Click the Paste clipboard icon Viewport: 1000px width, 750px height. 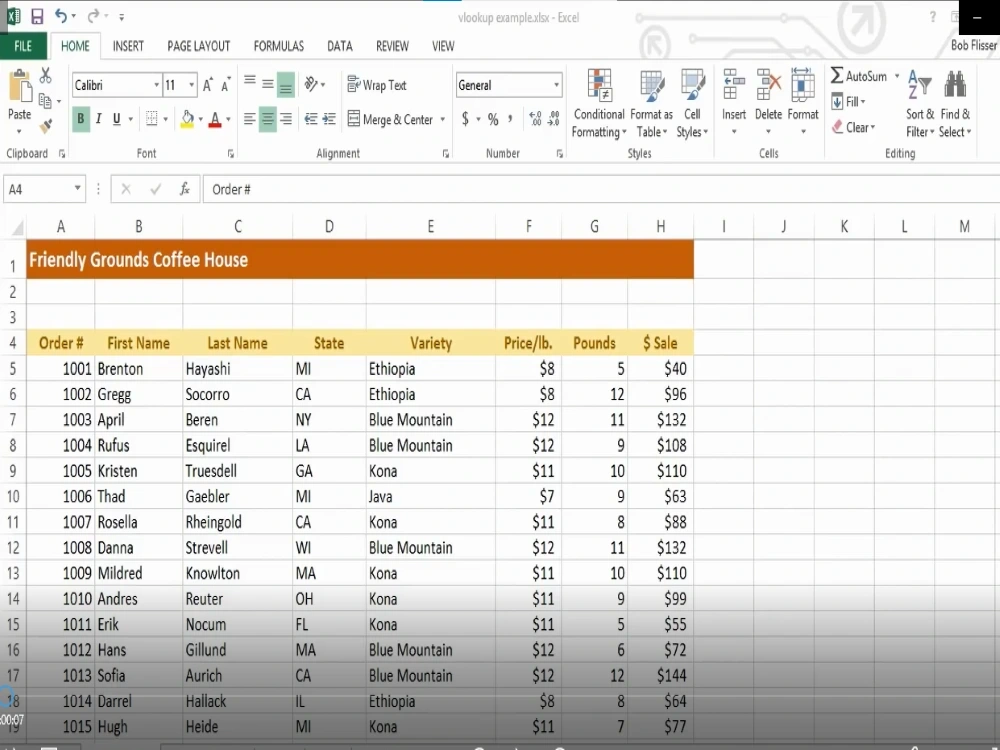[20, 86]
